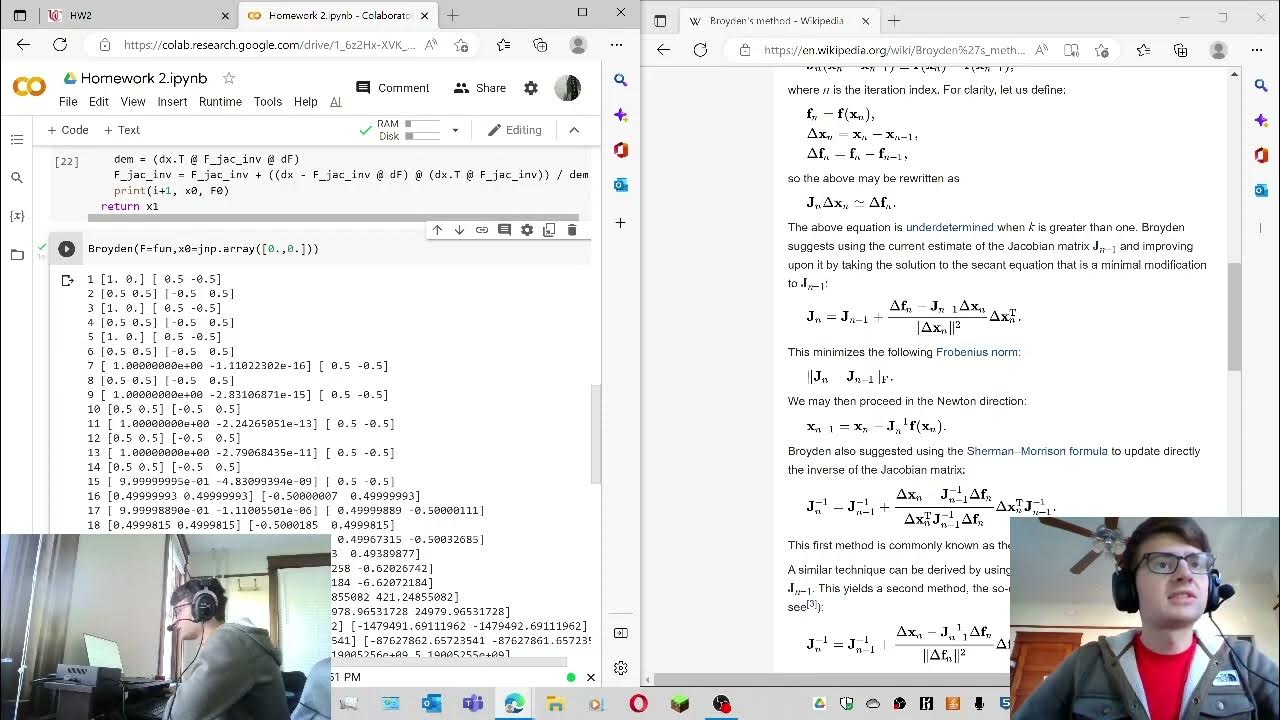Follow the Frobenius norm link
This screenshot has height=720, width=1280.
[977, 352]
